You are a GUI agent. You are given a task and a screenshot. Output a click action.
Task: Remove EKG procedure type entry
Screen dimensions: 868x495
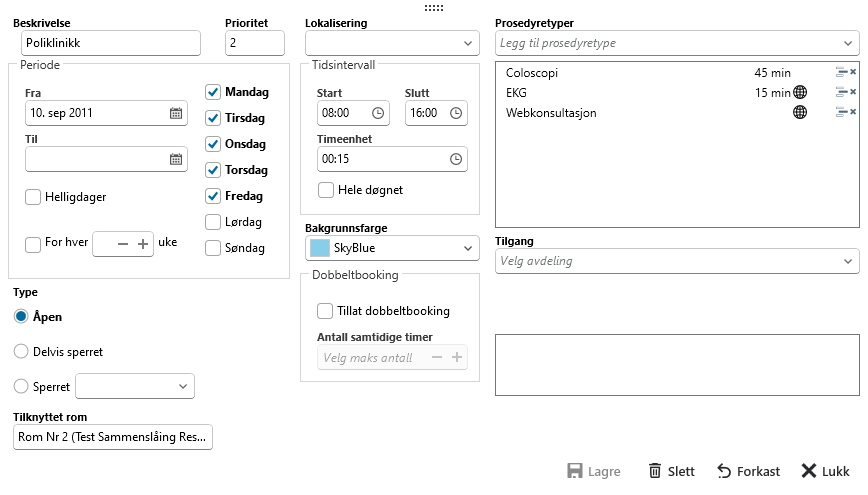click(852, 93)
